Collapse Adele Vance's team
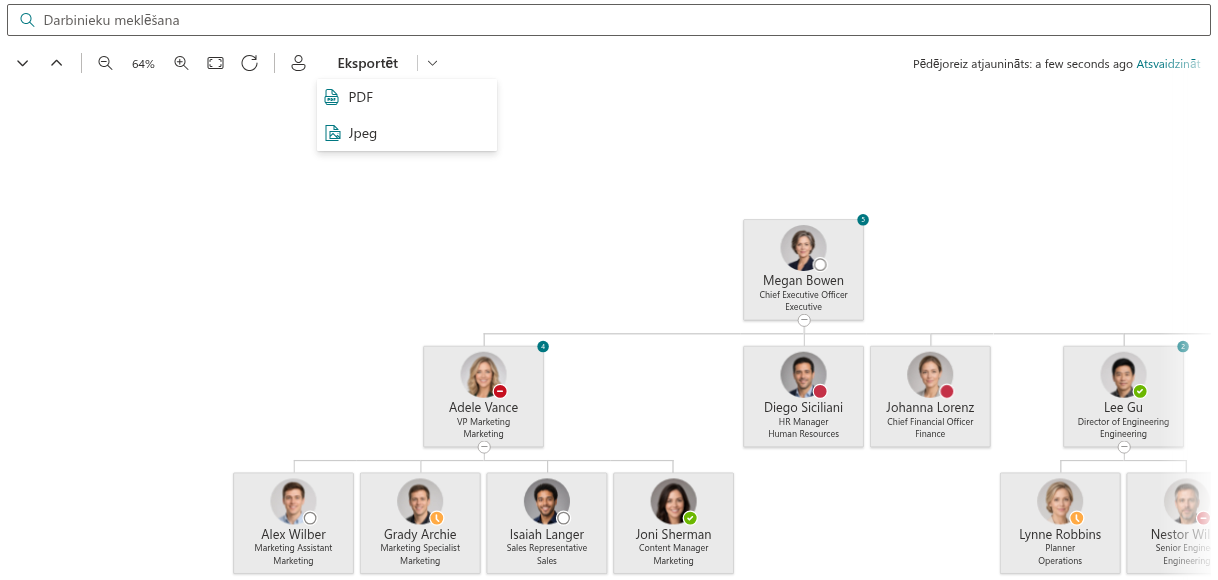Viewport: 1218px width, 580px height. pyautogui.click(x=484, y=447)
